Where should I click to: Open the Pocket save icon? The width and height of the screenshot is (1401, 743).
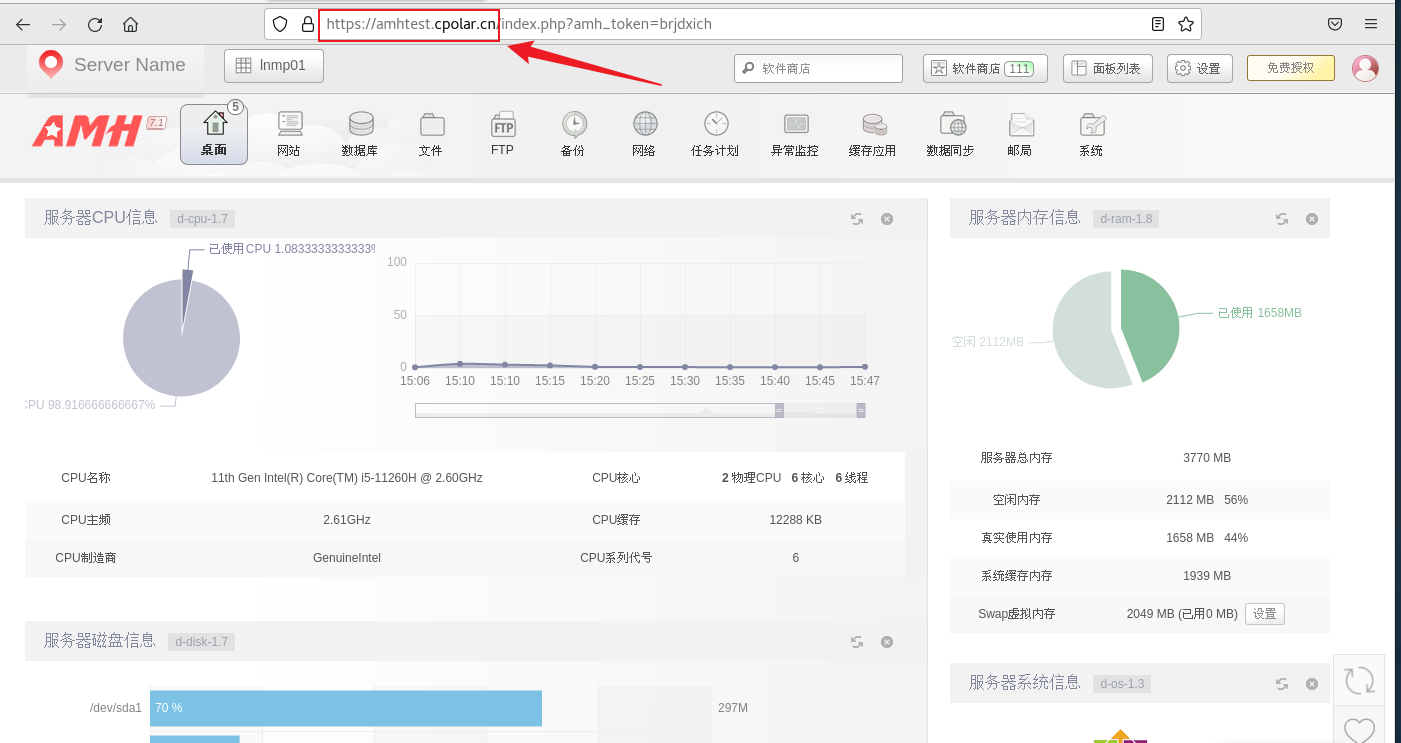click(1334, 24)
